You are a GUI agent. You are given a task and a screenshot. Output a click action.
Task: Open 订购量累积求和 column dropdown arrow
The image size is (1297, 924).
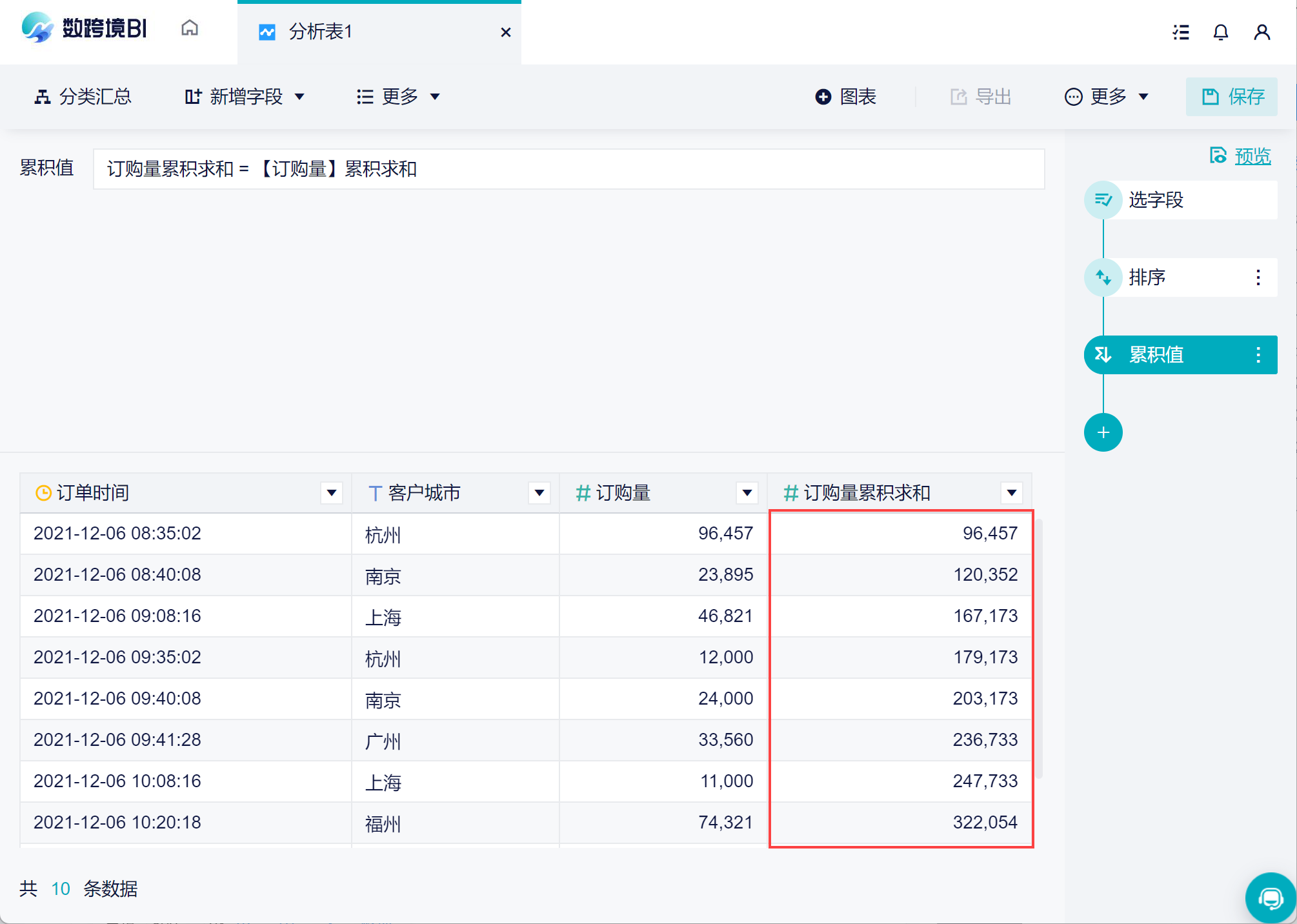(1012, 493)
